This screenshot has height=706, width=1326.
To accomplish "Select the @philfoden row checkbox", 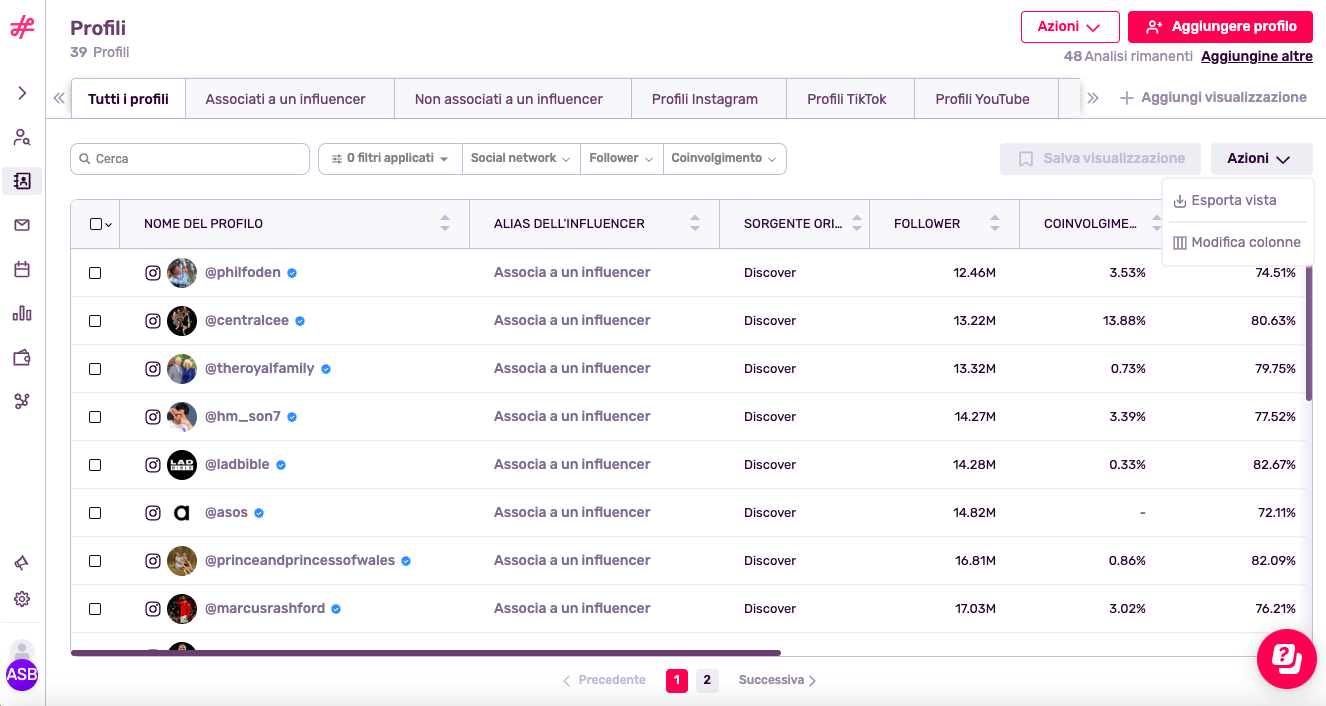I will (95, 273).
